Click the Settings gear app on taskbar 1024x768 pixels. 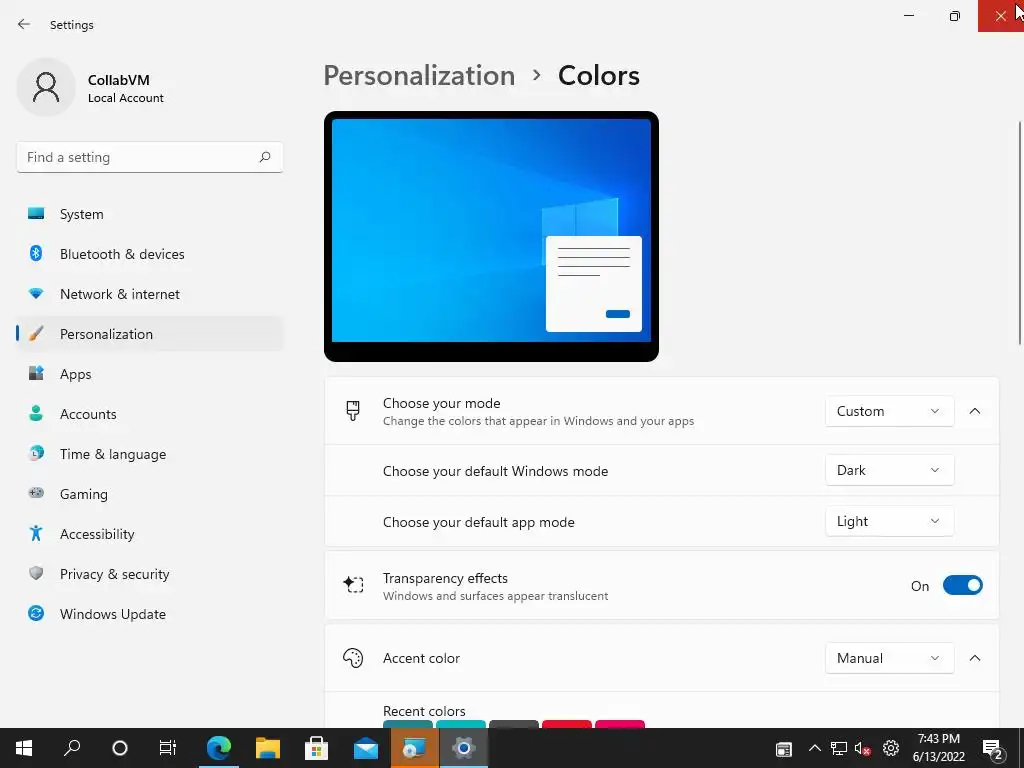464,748
